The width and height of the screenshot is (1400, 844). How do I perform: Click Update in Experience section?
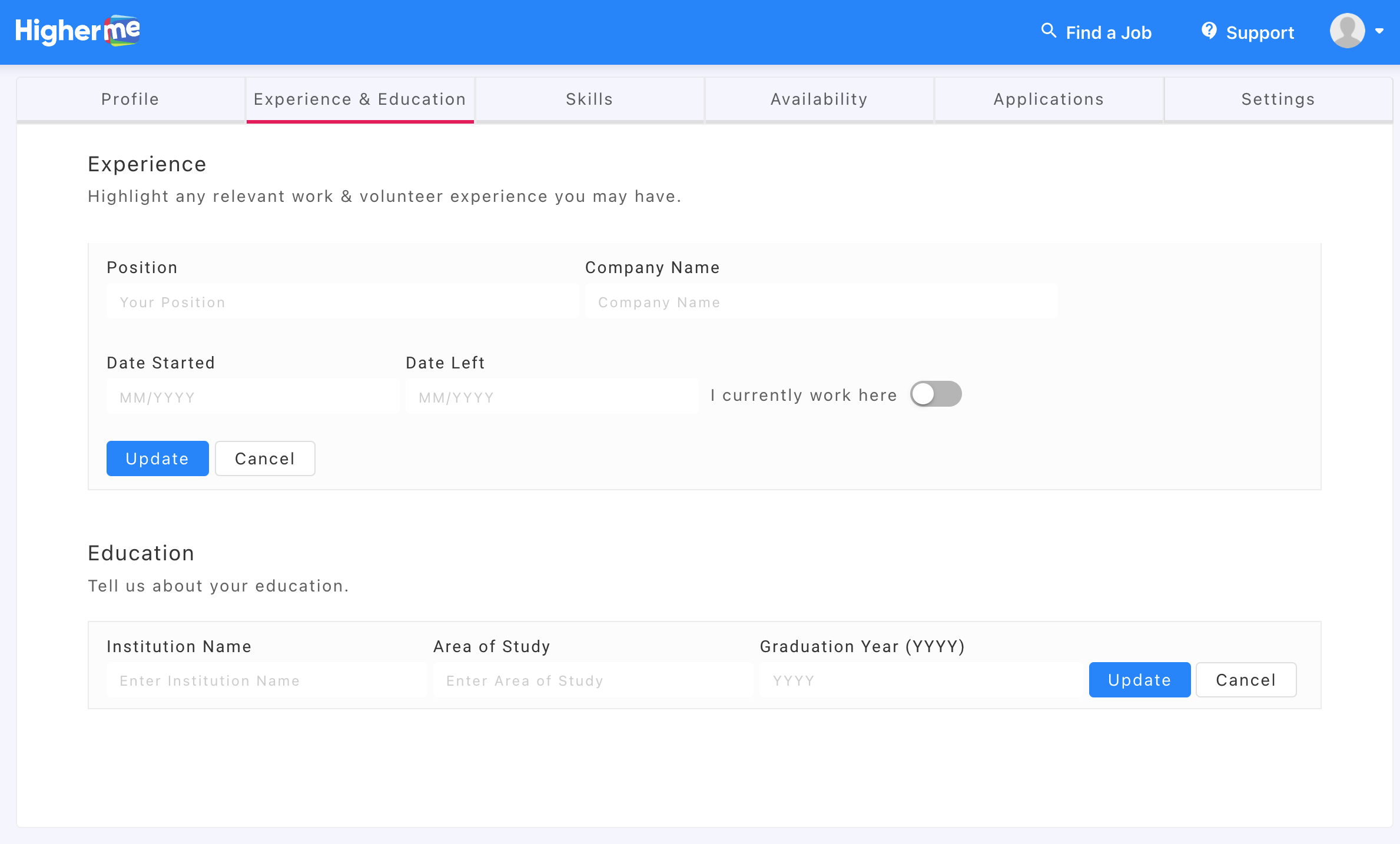(x=157, y=458)
